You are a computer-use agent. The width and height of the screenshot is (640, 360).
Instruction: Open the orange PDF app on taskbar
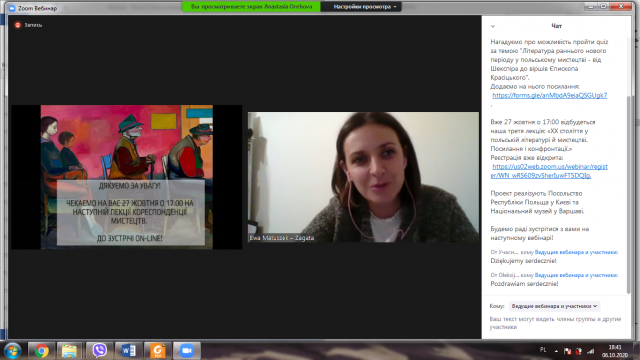[x=158, y=350]
